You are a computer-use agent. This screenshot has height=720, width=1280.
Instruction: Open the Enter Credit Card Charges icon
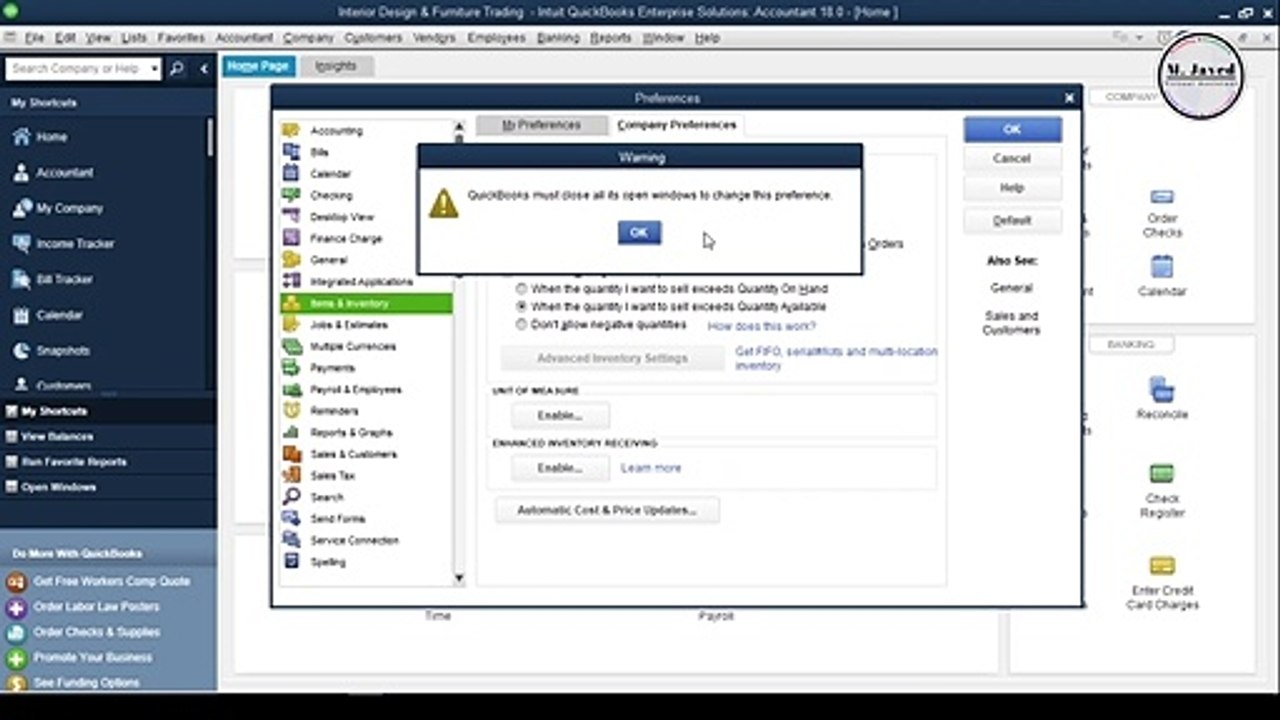1162,566
